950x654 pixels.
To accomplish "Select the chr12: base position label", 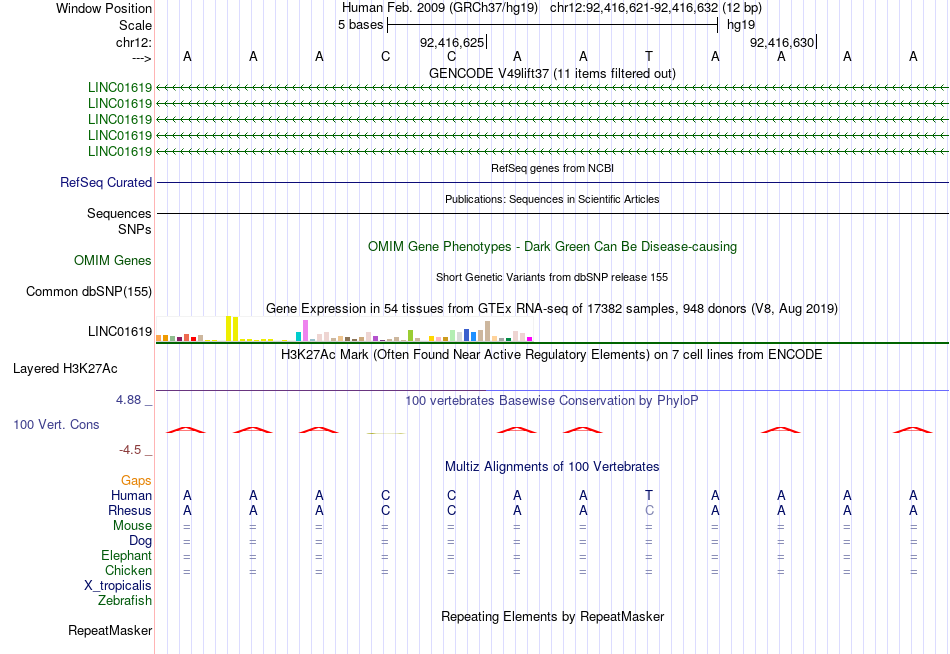I will (x=134, y=42).
